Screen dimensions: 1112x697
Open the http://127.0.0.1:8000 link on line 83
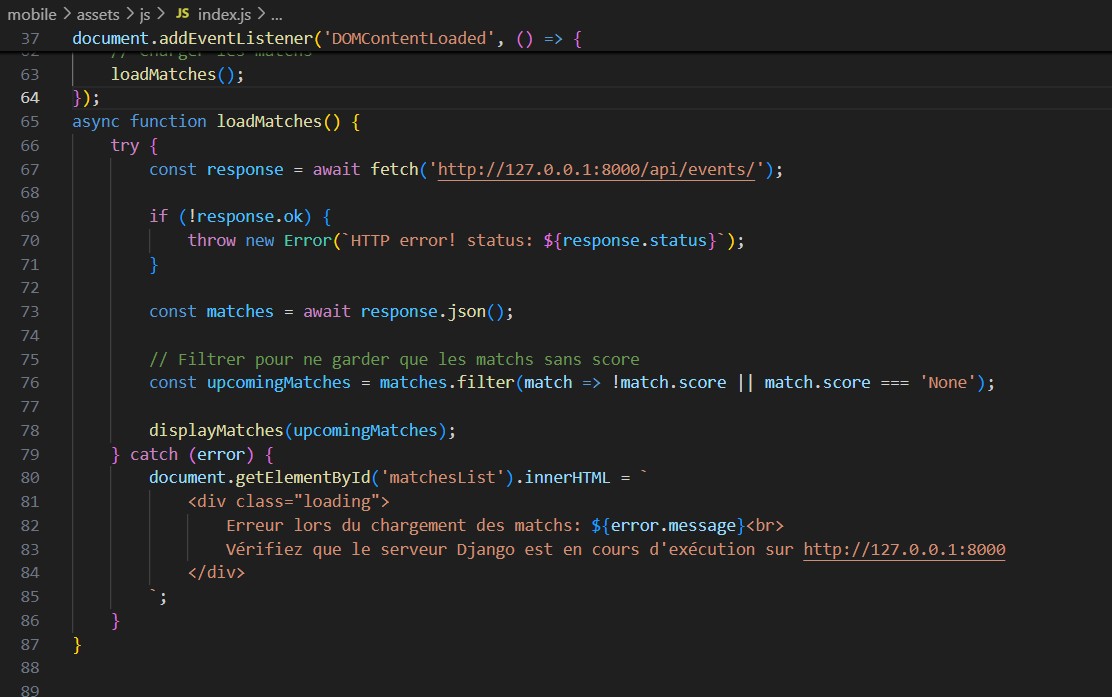pyautogui.click(x=904, y=550)
